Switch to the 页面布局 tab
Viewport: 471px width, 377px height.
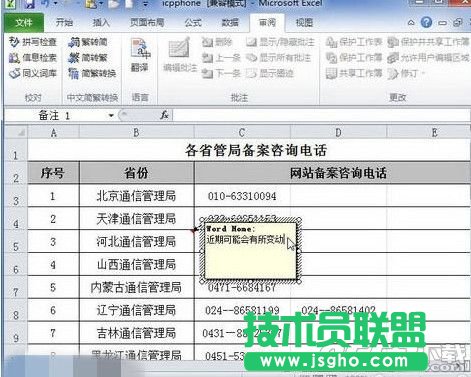pos(147,23)
